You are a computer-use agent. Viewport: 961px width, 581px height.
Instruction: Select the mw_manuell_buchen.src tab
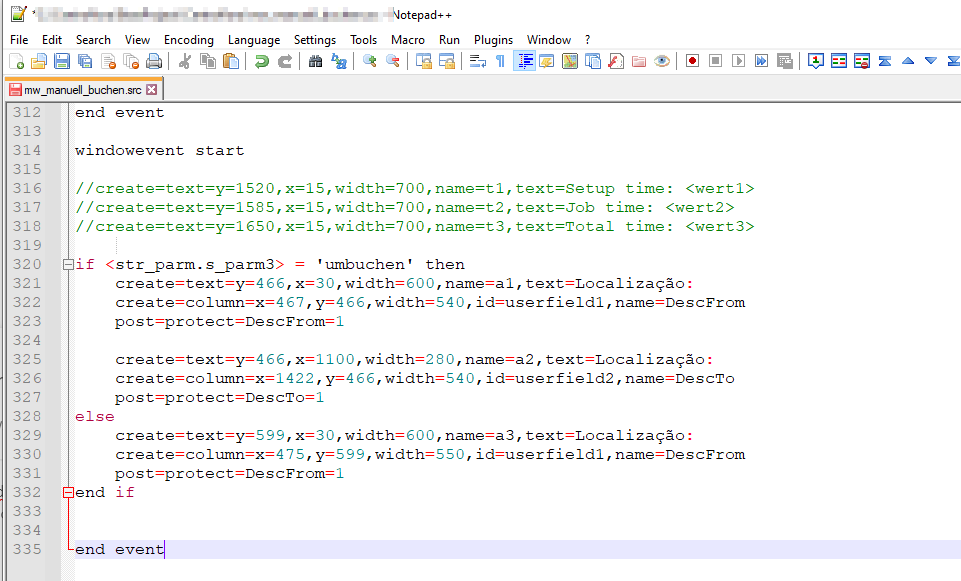83,90
